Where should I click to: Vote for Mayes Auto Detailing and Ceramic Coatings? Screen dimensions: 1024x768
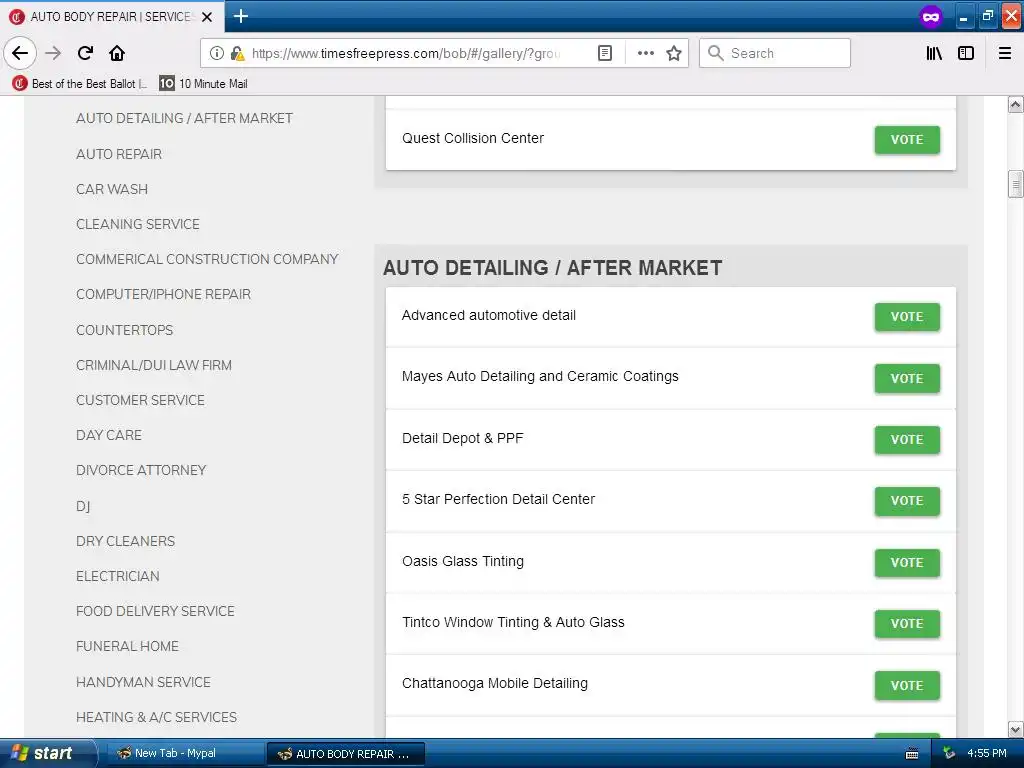point(906,378)
